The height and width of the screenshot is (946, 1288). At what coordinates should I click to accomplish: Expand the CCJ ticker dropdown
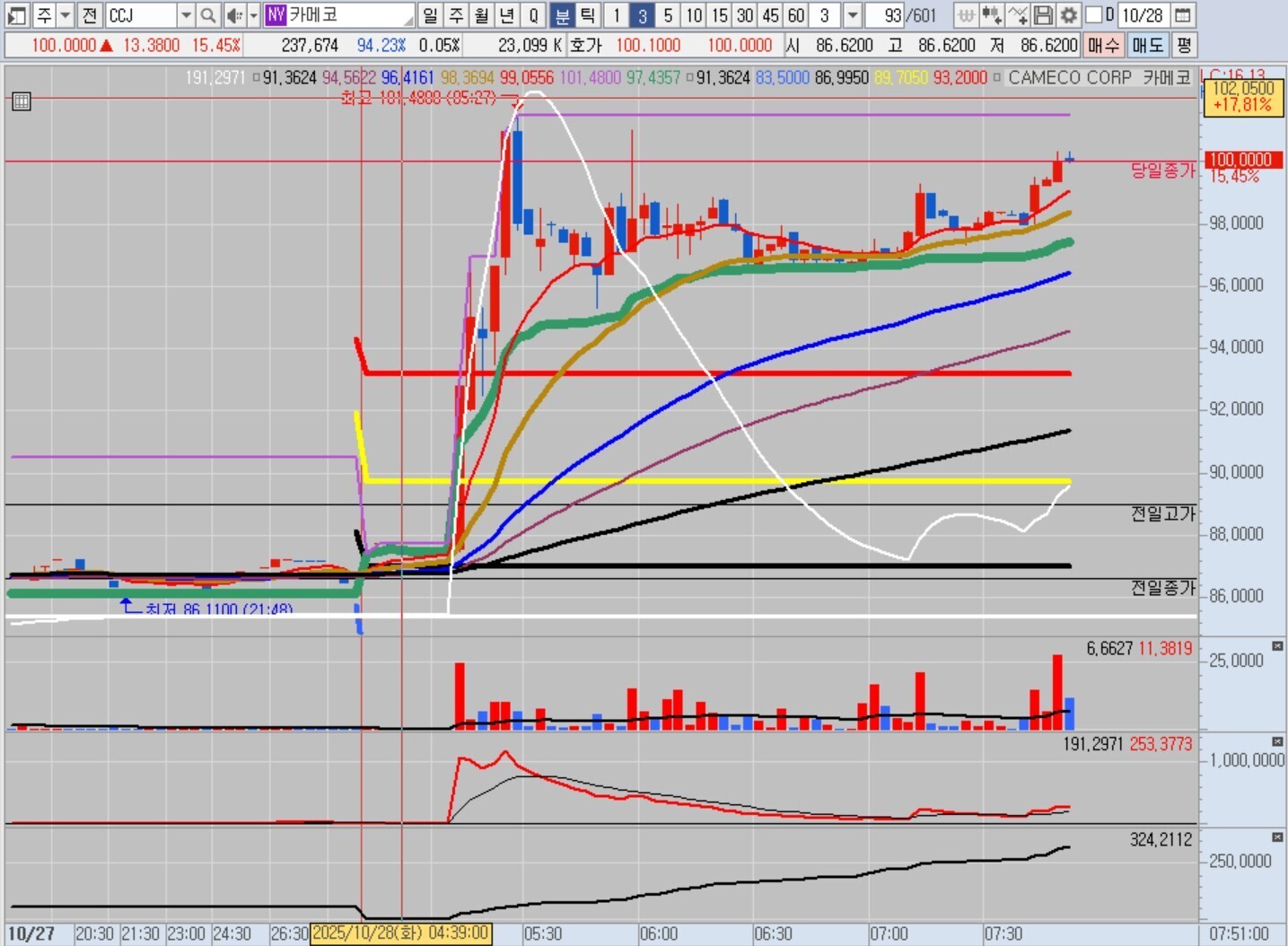tap(186, 15)
